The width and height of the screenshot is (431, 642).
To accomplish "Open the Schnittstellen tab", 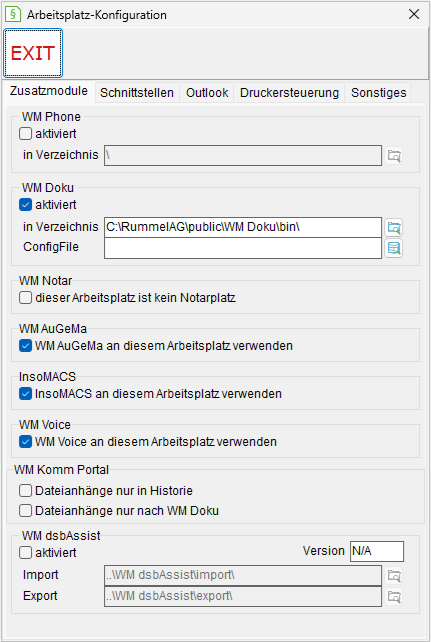I will coord(137,93).
